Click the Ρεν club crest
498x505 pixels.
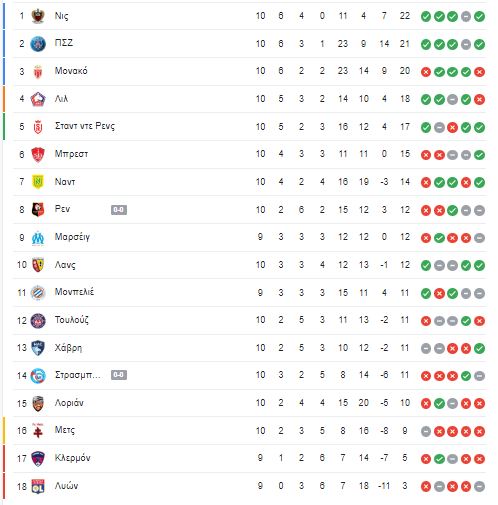(38, 210)
